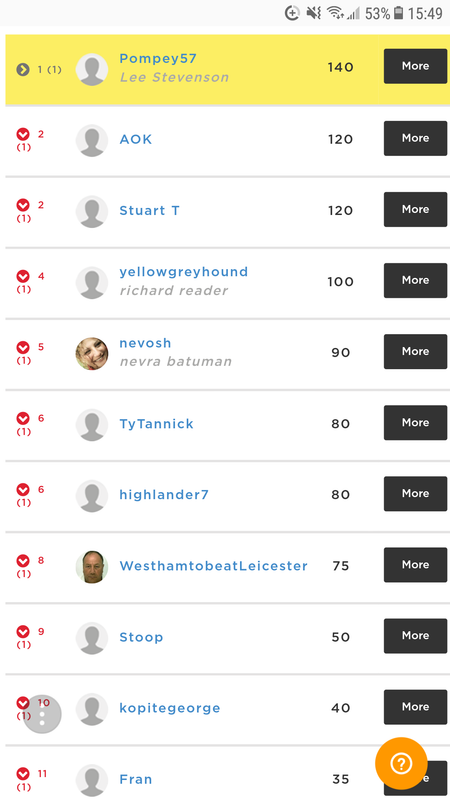Tap the orange help question mark button

coord(401,763)
